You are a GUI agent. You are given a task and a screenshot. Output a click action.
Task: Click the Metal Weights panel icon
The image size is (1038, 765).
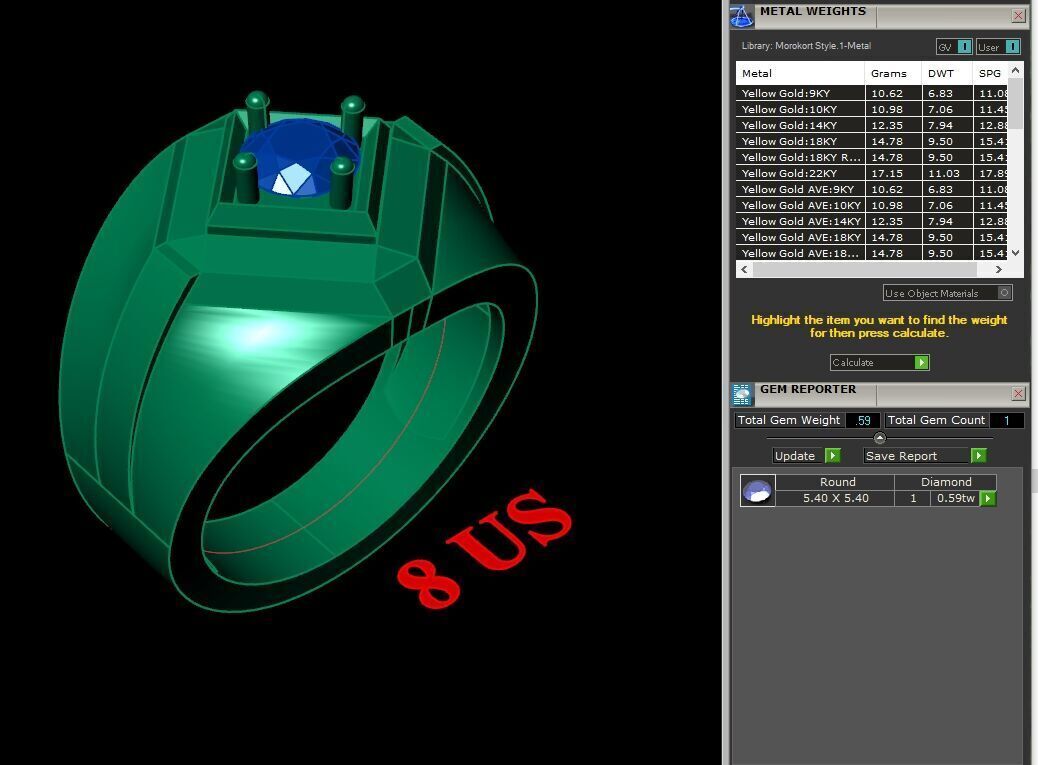pos(741,16)
